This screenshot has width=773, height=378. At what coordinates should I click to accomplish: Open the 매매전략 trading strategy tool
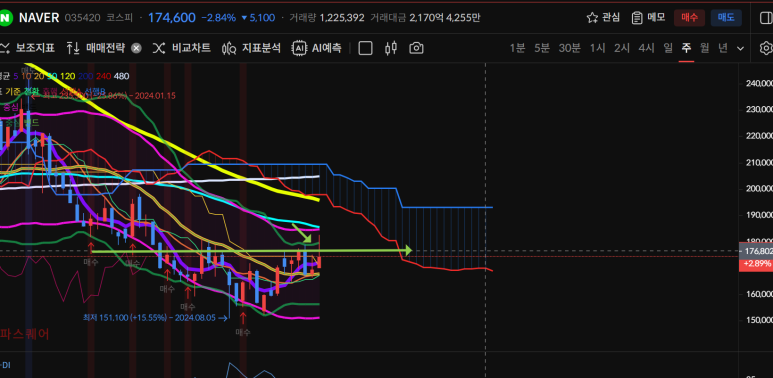point(97,48)
